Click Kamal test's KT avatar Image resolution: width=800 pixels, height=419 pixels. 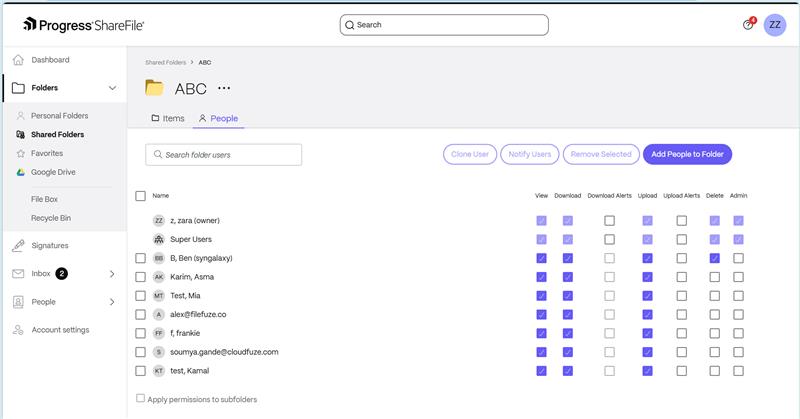(159, 371)
